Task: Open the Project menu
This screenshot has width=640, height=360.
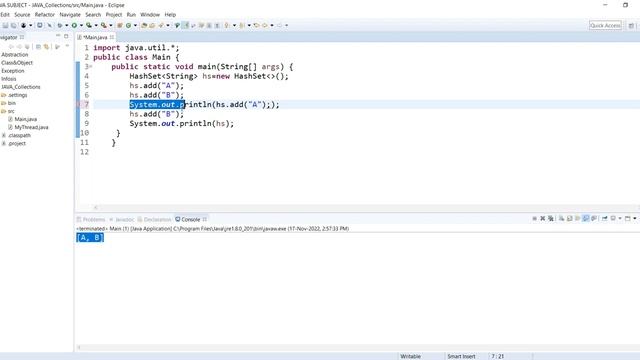Action: pos(114,15)
